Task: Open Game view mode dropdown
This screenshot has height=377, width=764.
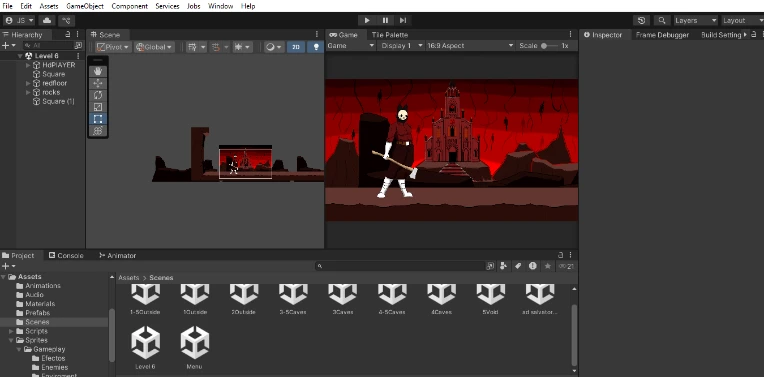Action: tap(351, 45)
